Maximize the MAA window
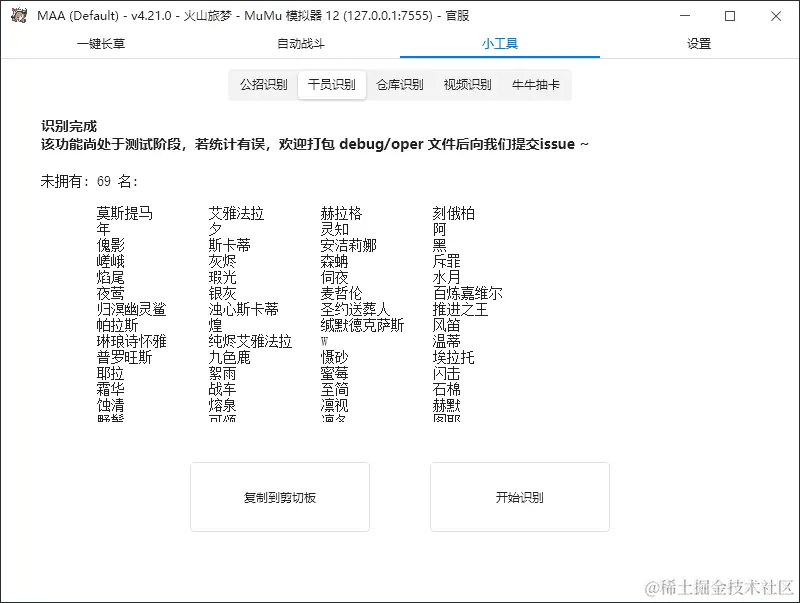The width and height of the screenshot is (800, 603). click(x=730, y=16)
